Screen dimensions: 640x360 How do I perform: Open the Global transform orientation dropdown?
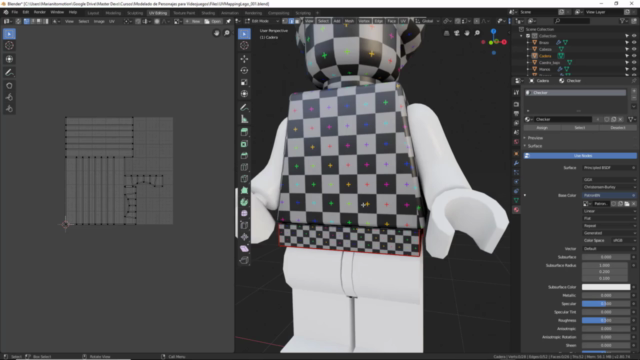click(x=427, y=21)
